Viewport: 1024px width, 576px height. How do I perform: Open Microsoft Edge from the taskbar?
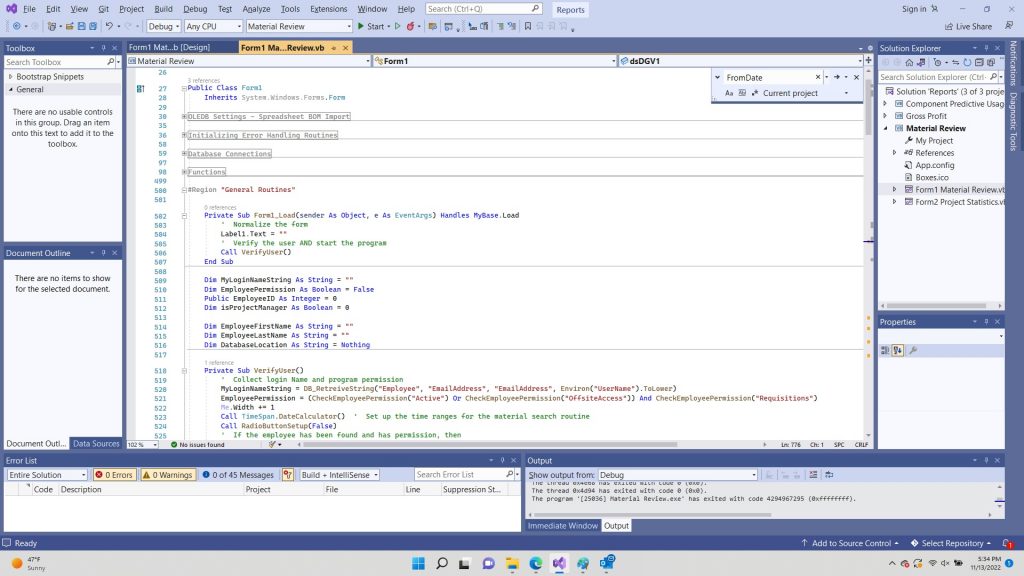tap(535, 564)
